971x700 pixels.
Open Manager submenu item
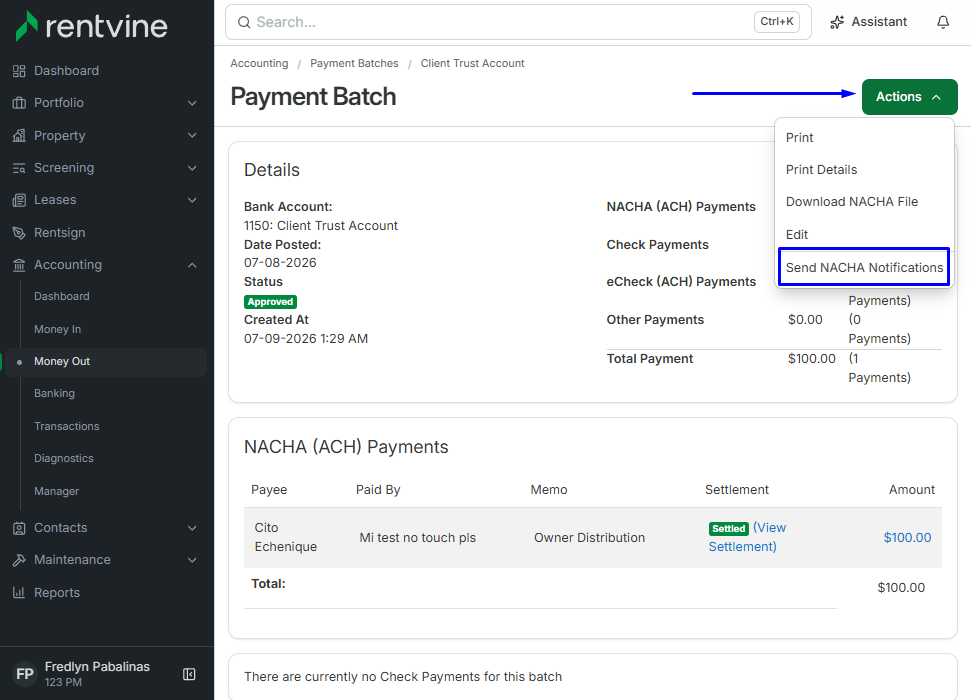coord(56,491)
